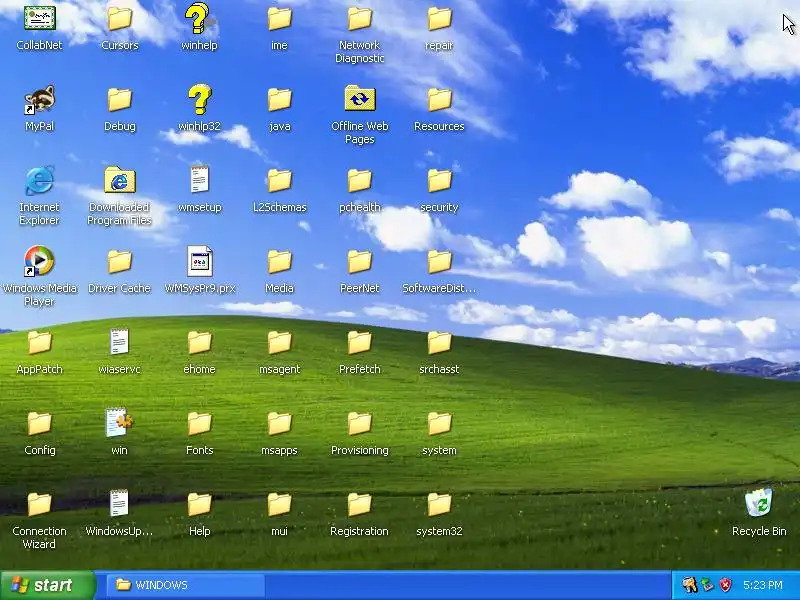
Task: Select the Connection Wizard folder
Action: pos(39,504)
